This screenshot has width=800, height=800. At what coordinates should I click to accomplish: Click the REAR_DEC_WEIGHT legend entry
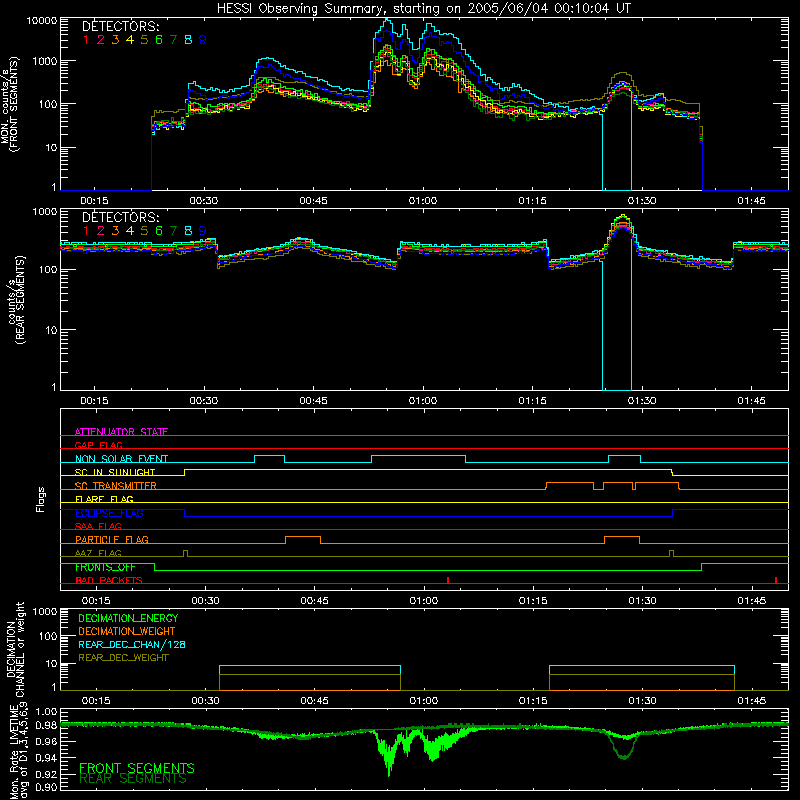tap(123, 658)
